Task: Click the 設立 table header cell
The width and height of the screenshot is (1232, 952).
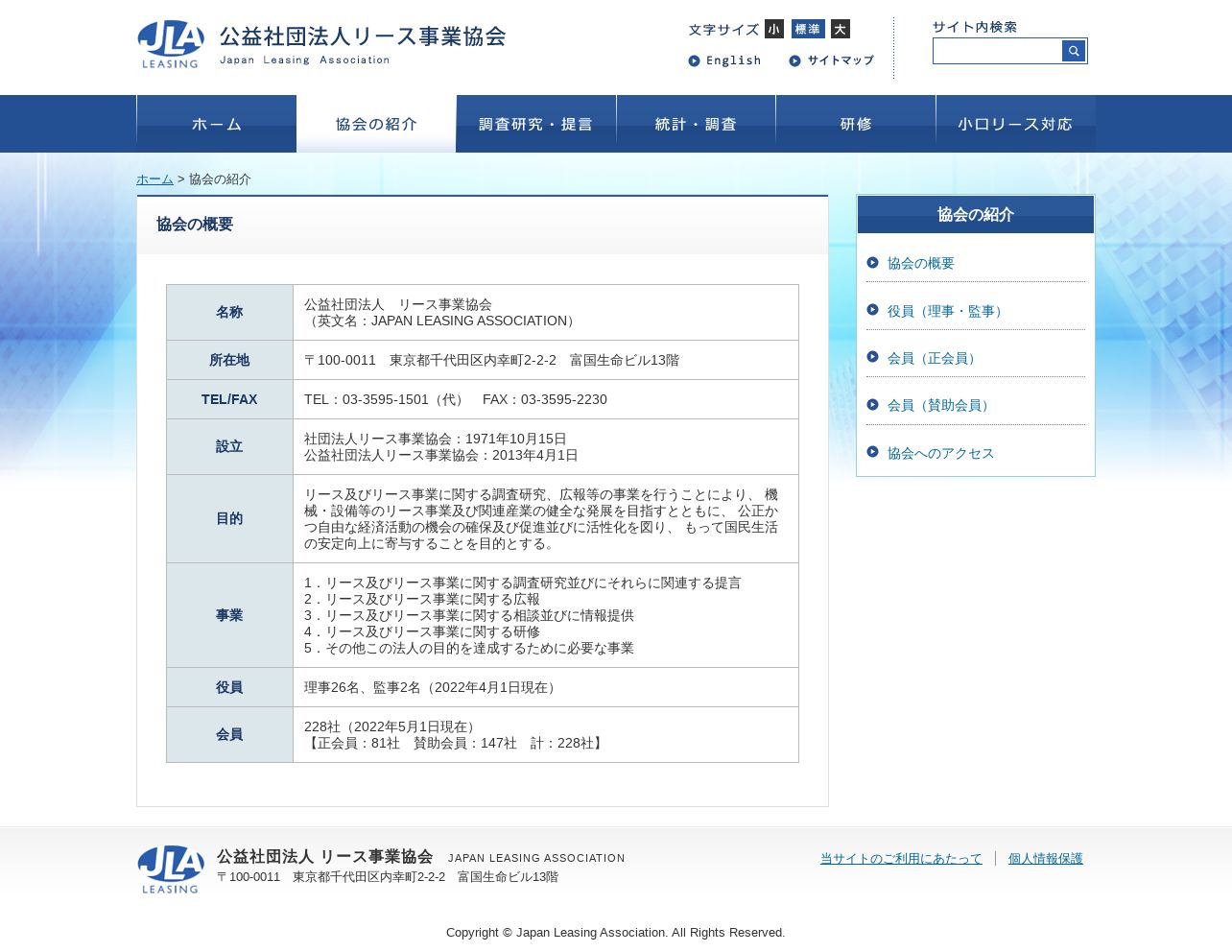Action: (x=229, y=446)
